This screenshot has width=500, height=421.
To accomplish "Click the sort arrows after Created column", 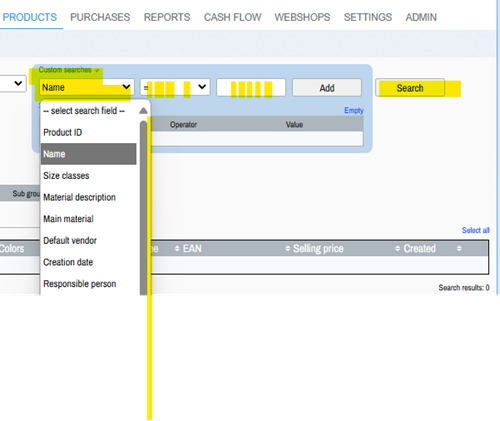I will (459, 249).
